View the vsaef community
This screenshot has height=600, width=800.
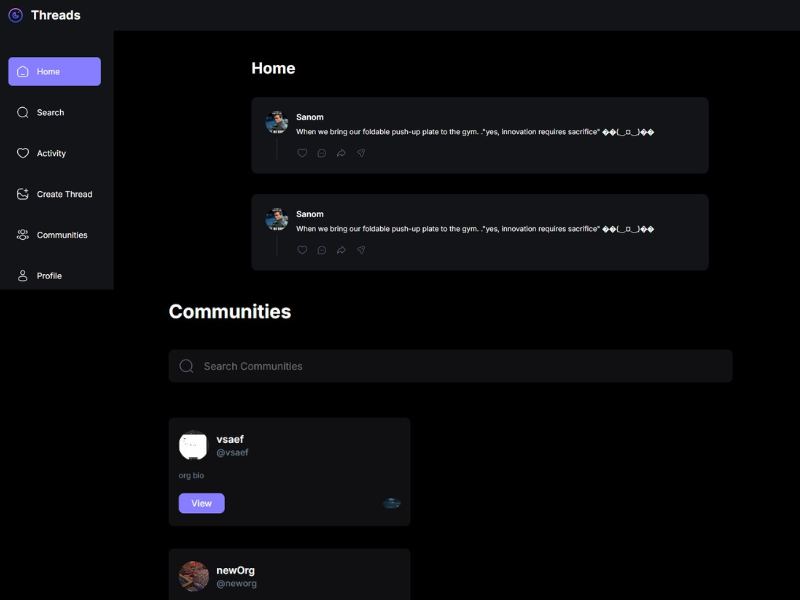click(201, 503)
